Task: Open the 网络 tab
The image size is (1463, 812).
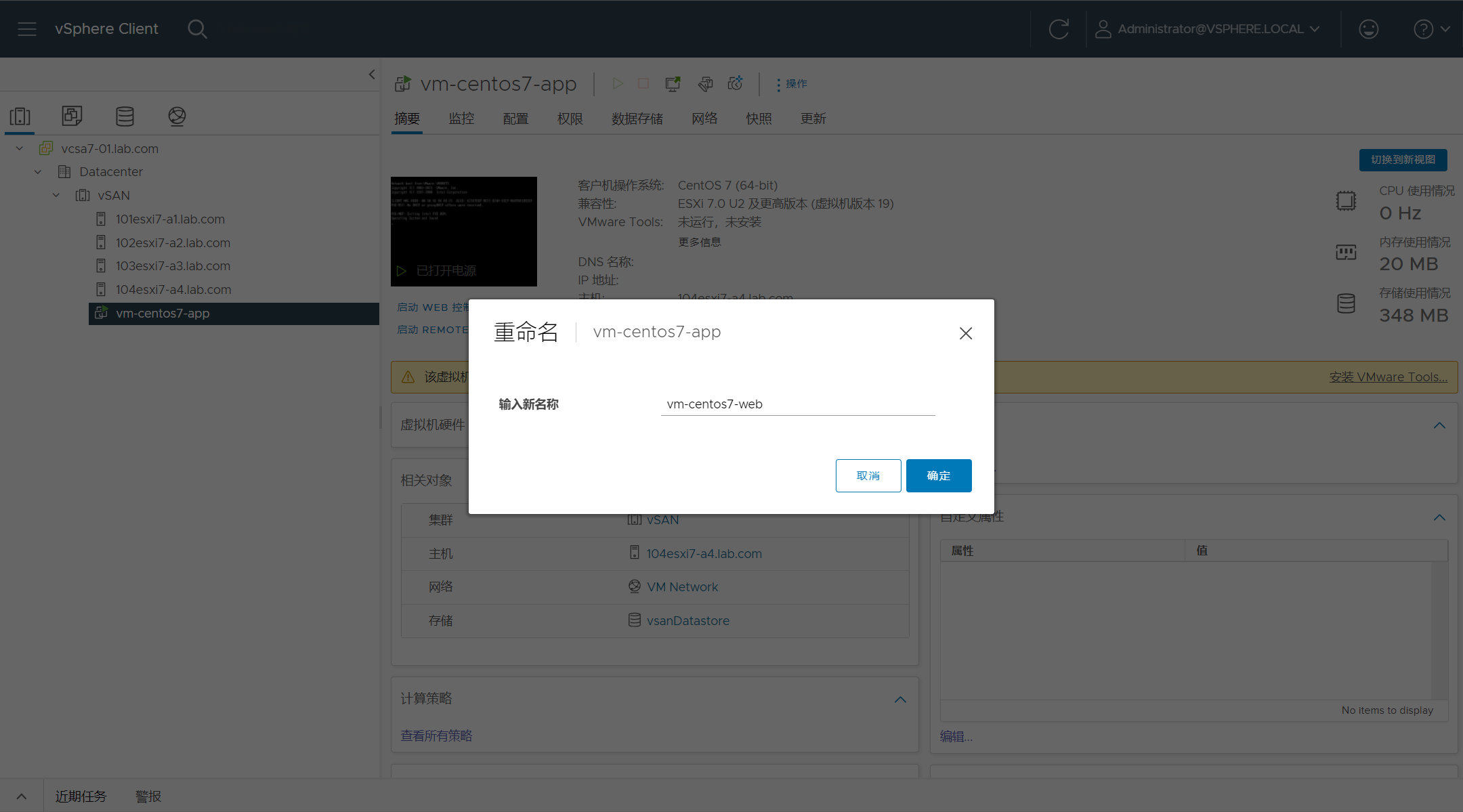Action: [704, 119]
